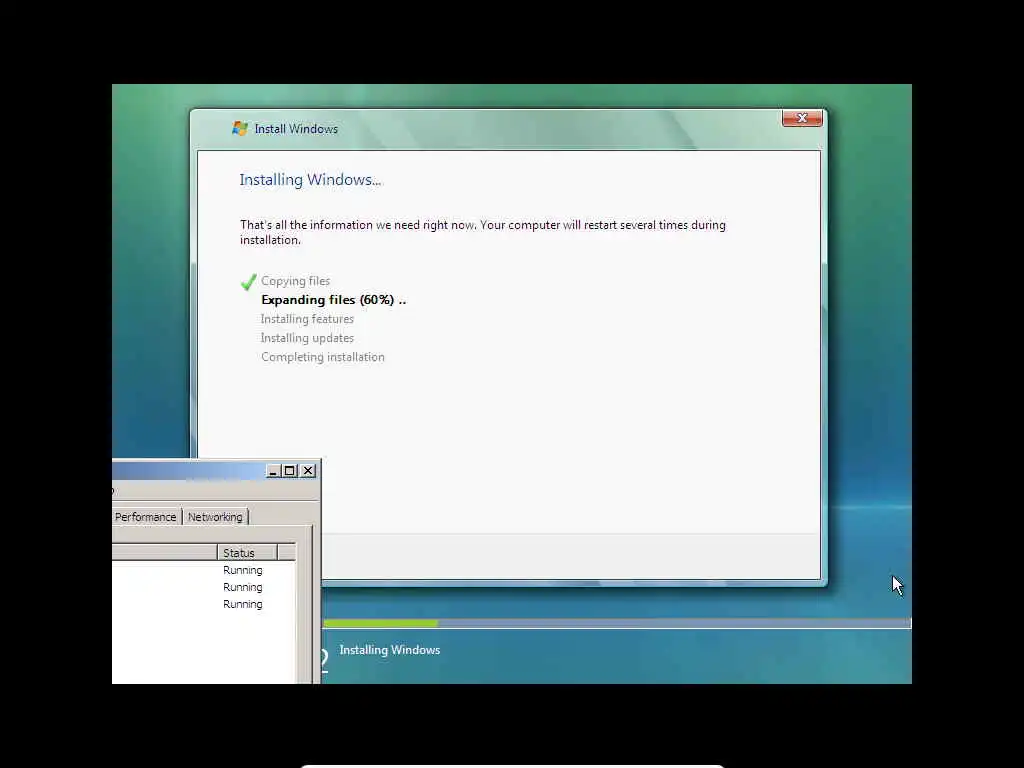Image resolution: width=1024 pixels, height=768 pixels.
Task: Click the Windows flag icon in title bar
Action: [240, 129]
